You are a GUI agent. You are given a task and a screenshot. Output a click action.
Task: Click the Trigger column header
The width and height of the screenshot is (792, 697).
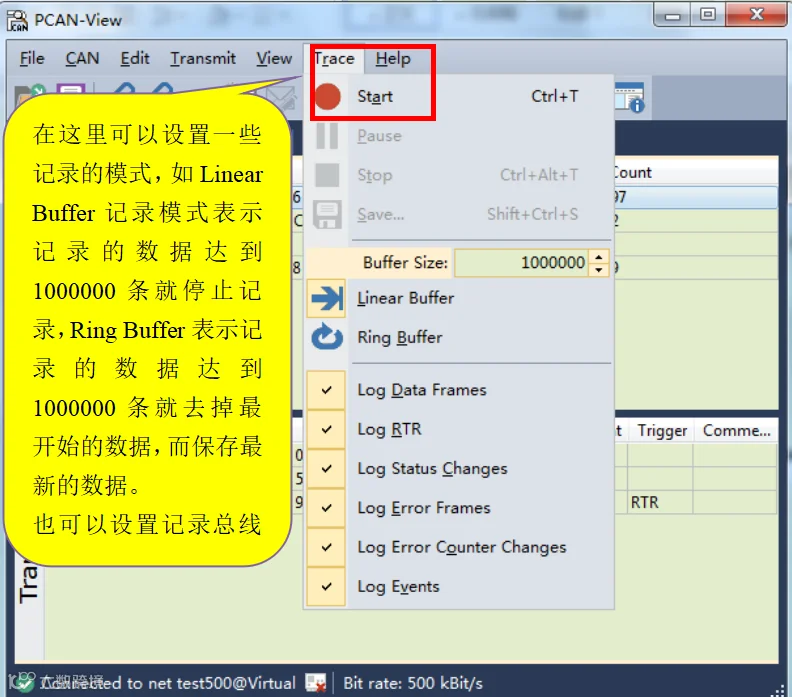click(661, 430)
